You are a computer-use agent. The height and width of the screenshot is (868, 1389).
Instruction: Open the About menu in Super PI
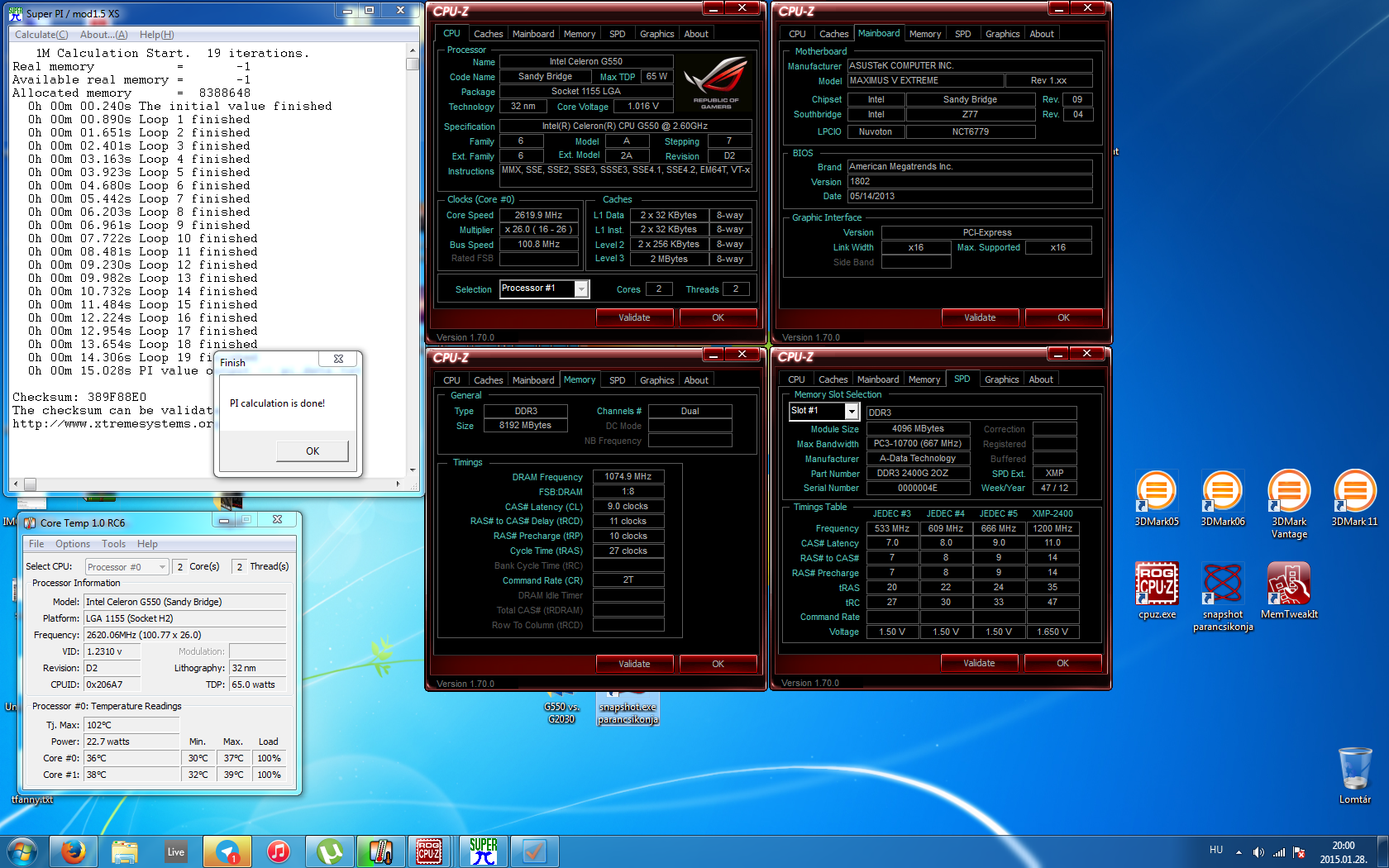[104, 35]
